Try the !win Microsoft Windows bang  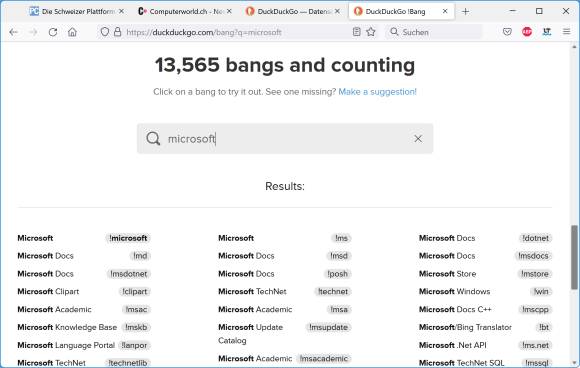[x=541, y=292]
